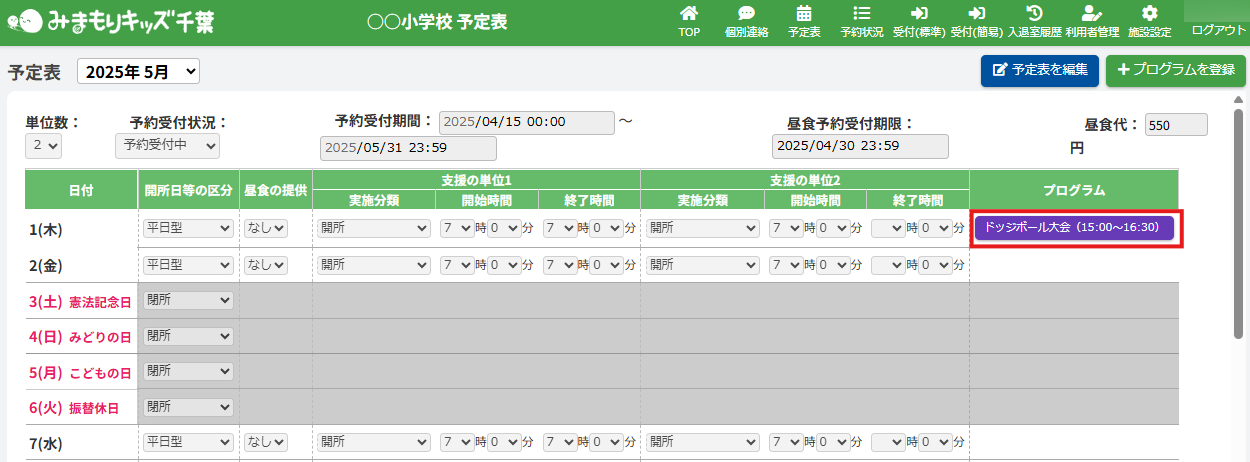Click the 昼食代 price input field
Screen dimensions: 1250x462
pyautogui.click(x=1175, y=126)
